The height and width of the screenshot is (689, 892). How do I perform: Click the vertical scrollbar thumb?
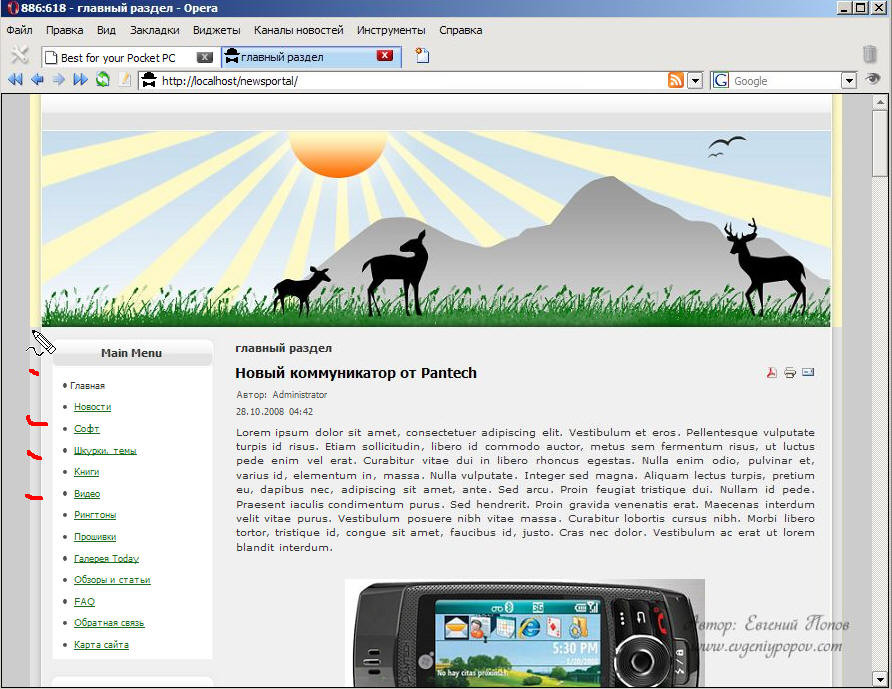click(880, 143)
